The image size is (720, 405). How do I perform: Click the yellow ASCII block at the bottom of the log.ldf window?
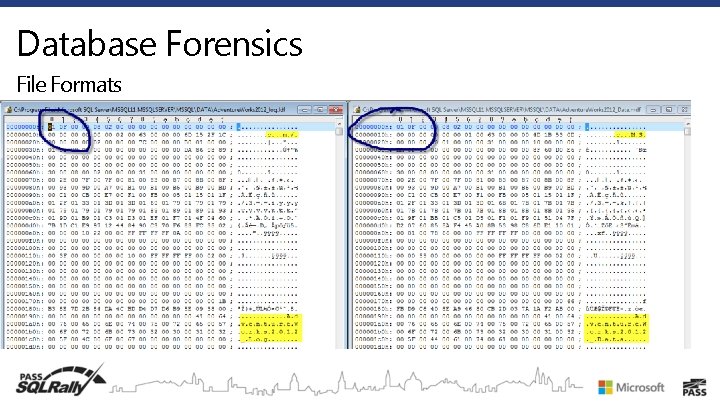point(270,328)
